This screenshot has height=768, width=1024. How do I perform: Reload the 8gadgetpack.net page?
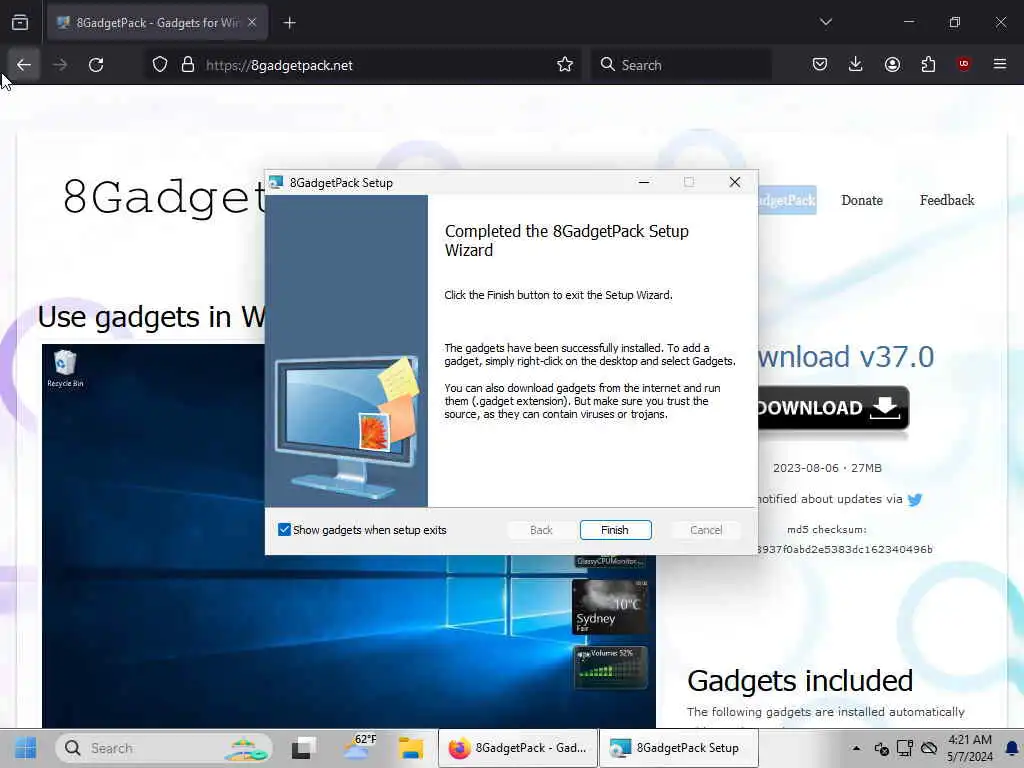[x=96, y=65]
